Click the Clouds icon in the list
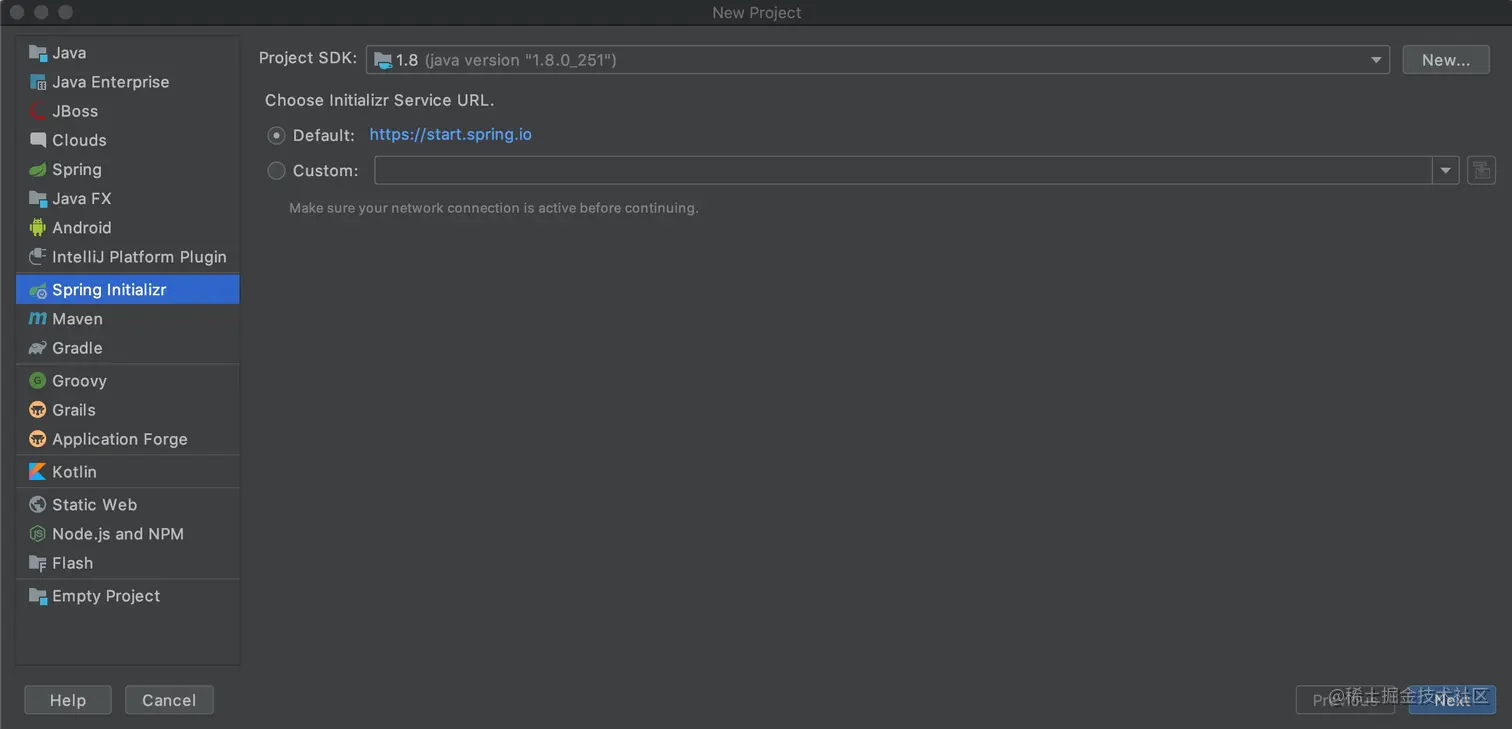The image size is (1512, 729). pyautogui.click(x=38, y=140)
